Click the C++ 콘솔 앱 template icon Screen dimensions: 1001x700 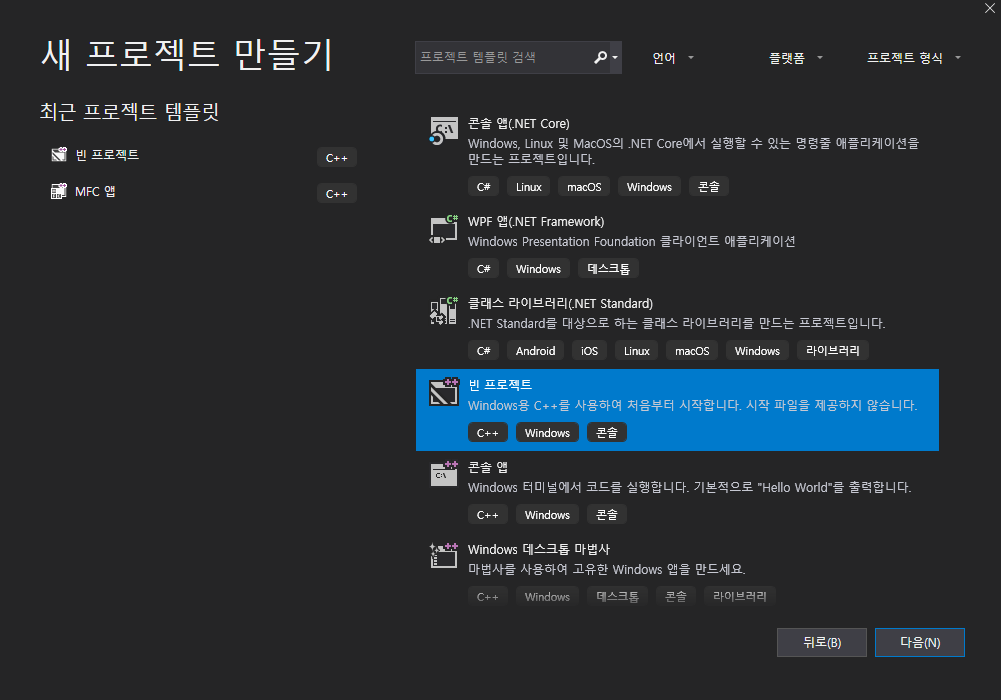pyautogui.click(x=444, y=474)
